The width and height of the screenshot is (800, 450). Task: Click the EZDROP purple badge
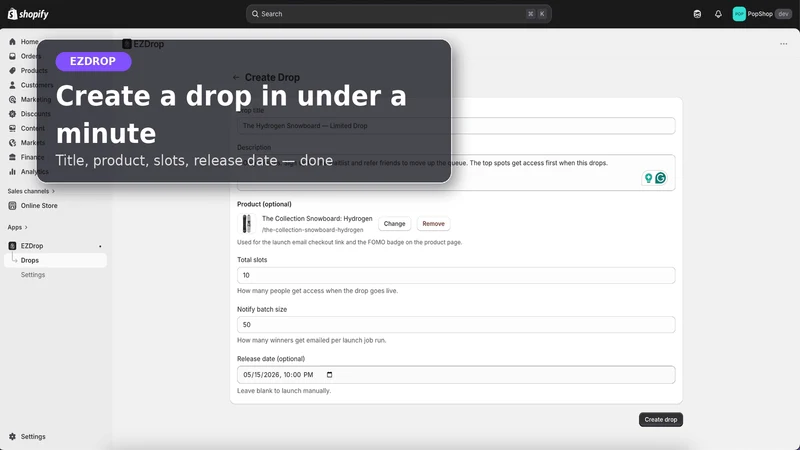[93, 61]
